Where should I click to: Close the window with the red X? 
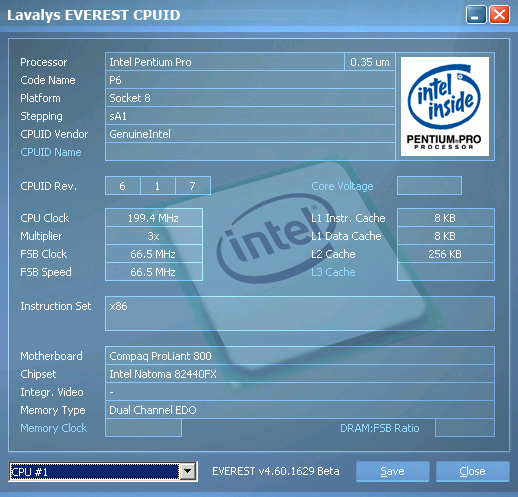[x=499, y=15]
